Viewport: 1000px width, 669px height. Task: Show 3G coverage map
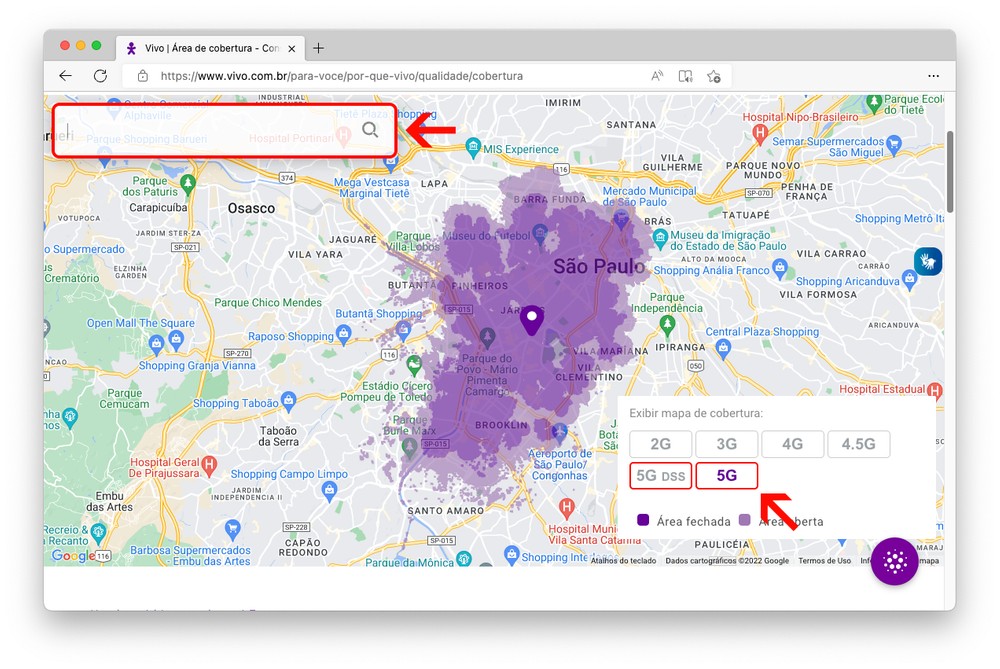[x=726, y=444]
